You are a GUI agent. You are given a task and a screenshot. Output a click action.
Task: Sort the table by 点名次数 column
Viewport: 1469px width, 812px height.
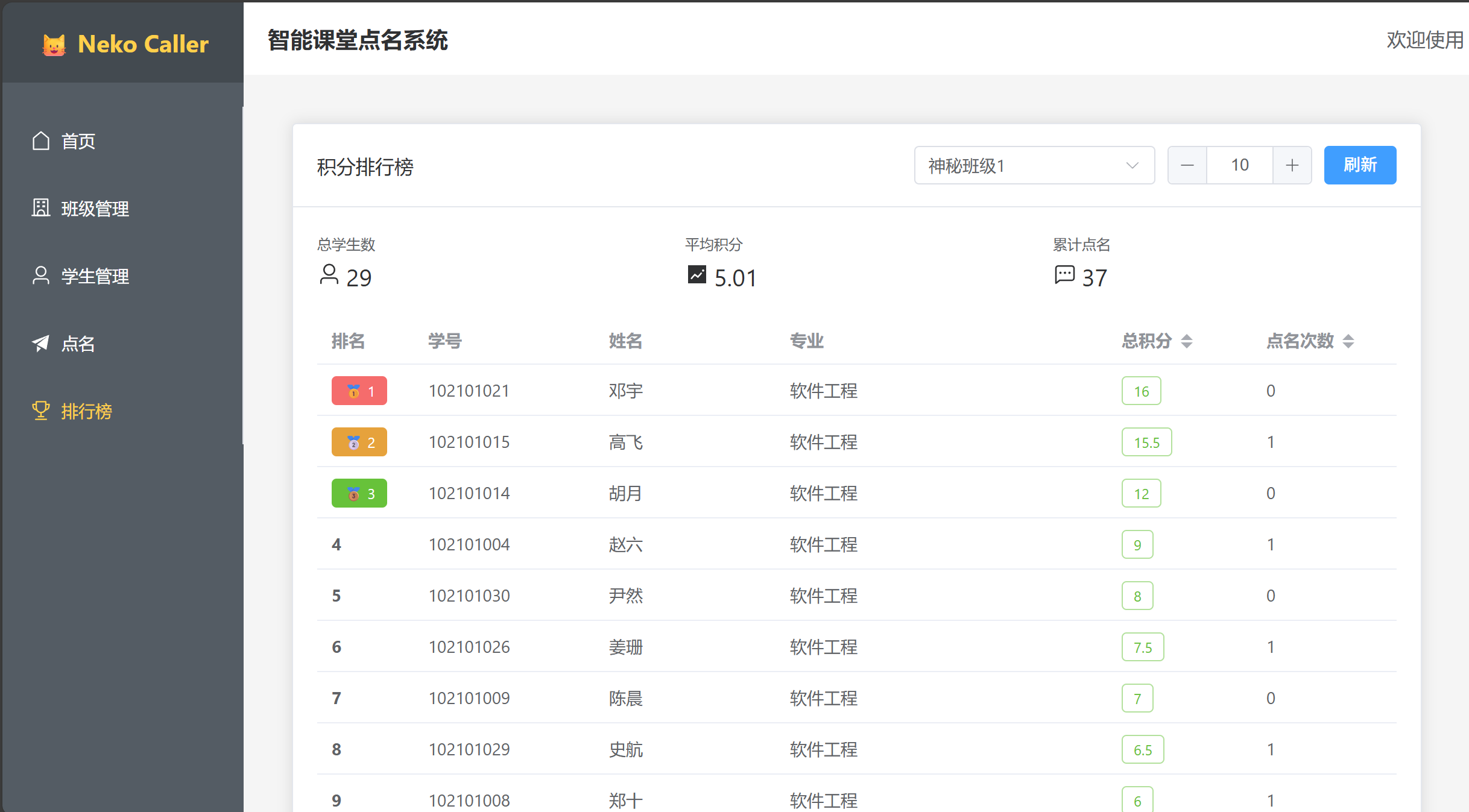[1348, 341]
